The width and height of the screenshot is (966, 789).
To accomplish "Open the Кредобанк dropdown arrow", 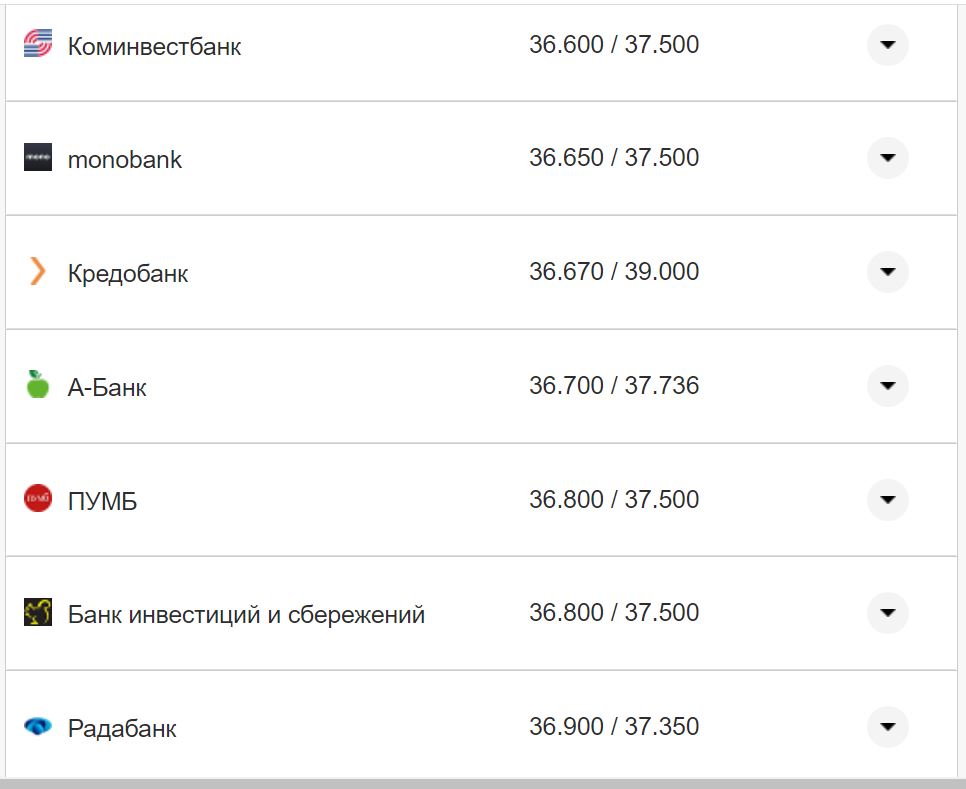I will click(887, 272).
